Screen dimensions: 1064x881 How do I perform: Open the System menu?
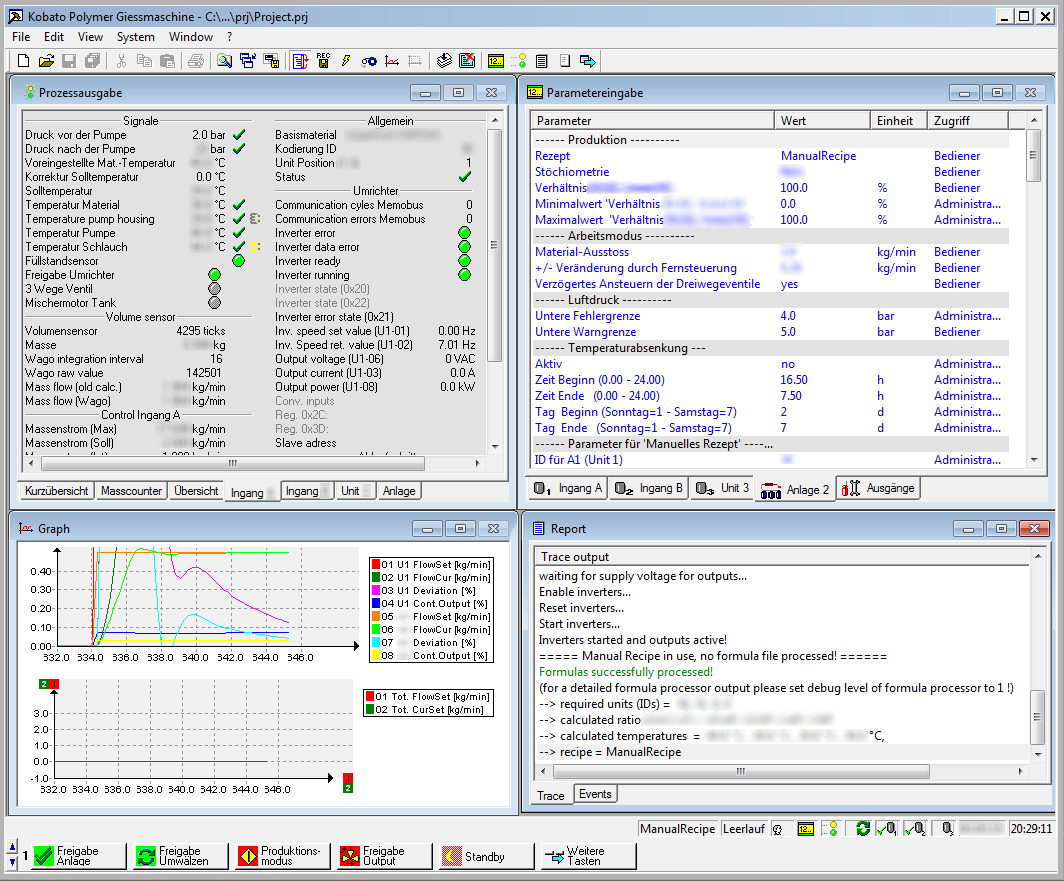pyautogui.click(x=135, y=36)
